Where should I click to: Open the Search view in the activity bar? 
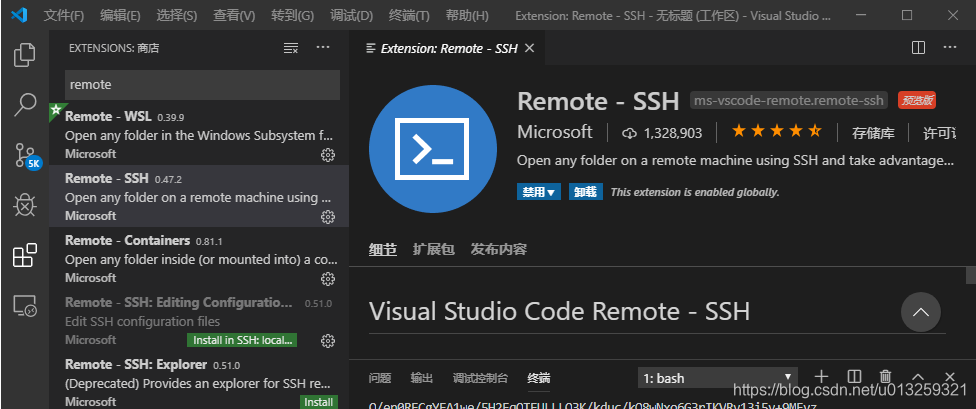click(x=25, y=105)
